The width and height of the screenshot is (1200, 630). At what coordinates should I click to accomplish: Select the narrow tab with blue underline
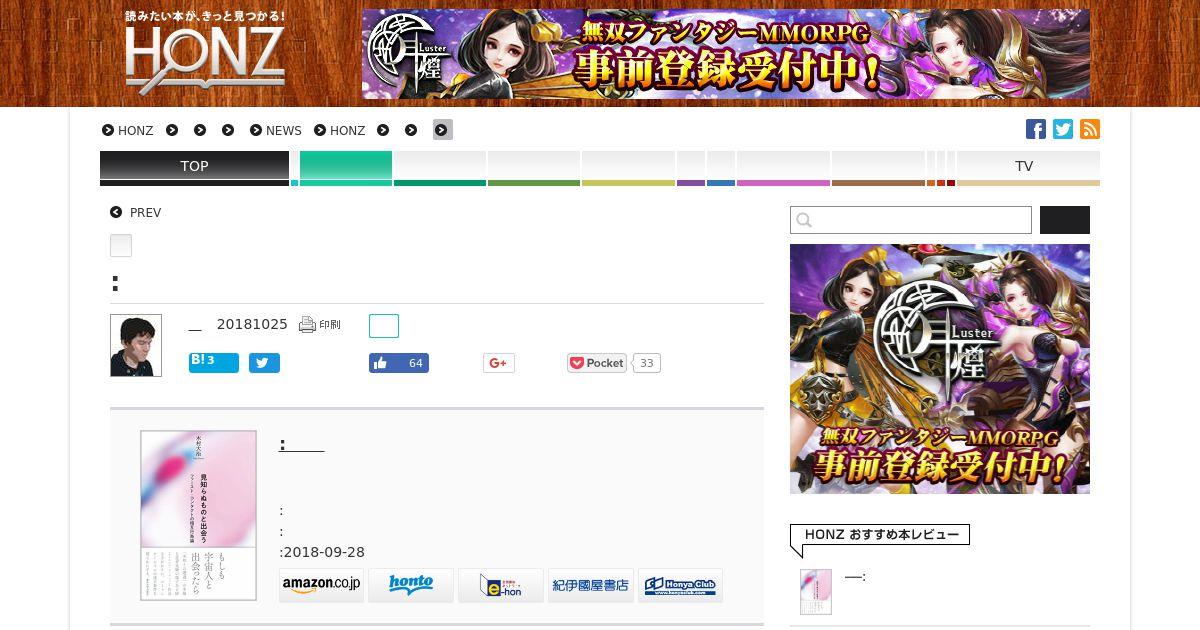click(x=721, y=168)
